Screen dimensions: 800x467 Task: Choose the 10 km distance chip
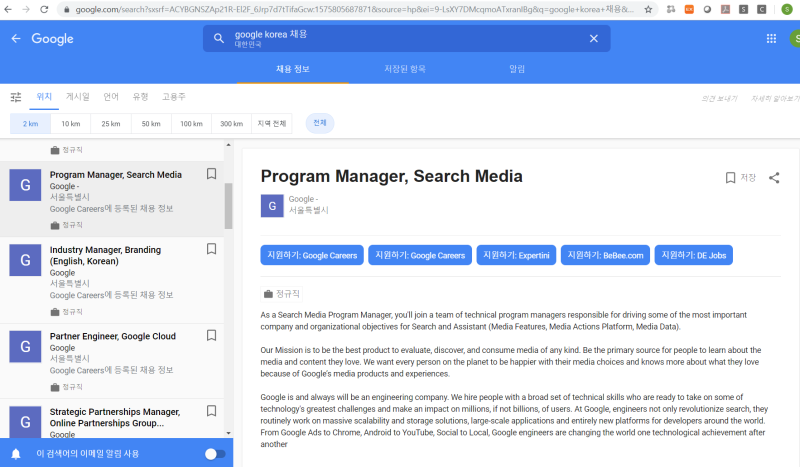point(71,124)
